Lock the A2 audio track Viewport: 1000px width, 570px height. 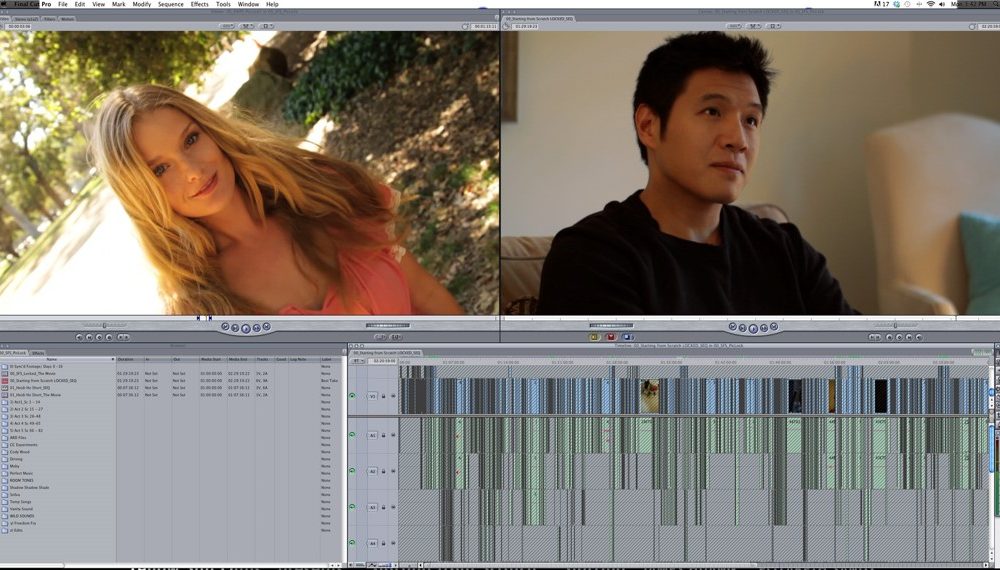(x=383, y=471)
